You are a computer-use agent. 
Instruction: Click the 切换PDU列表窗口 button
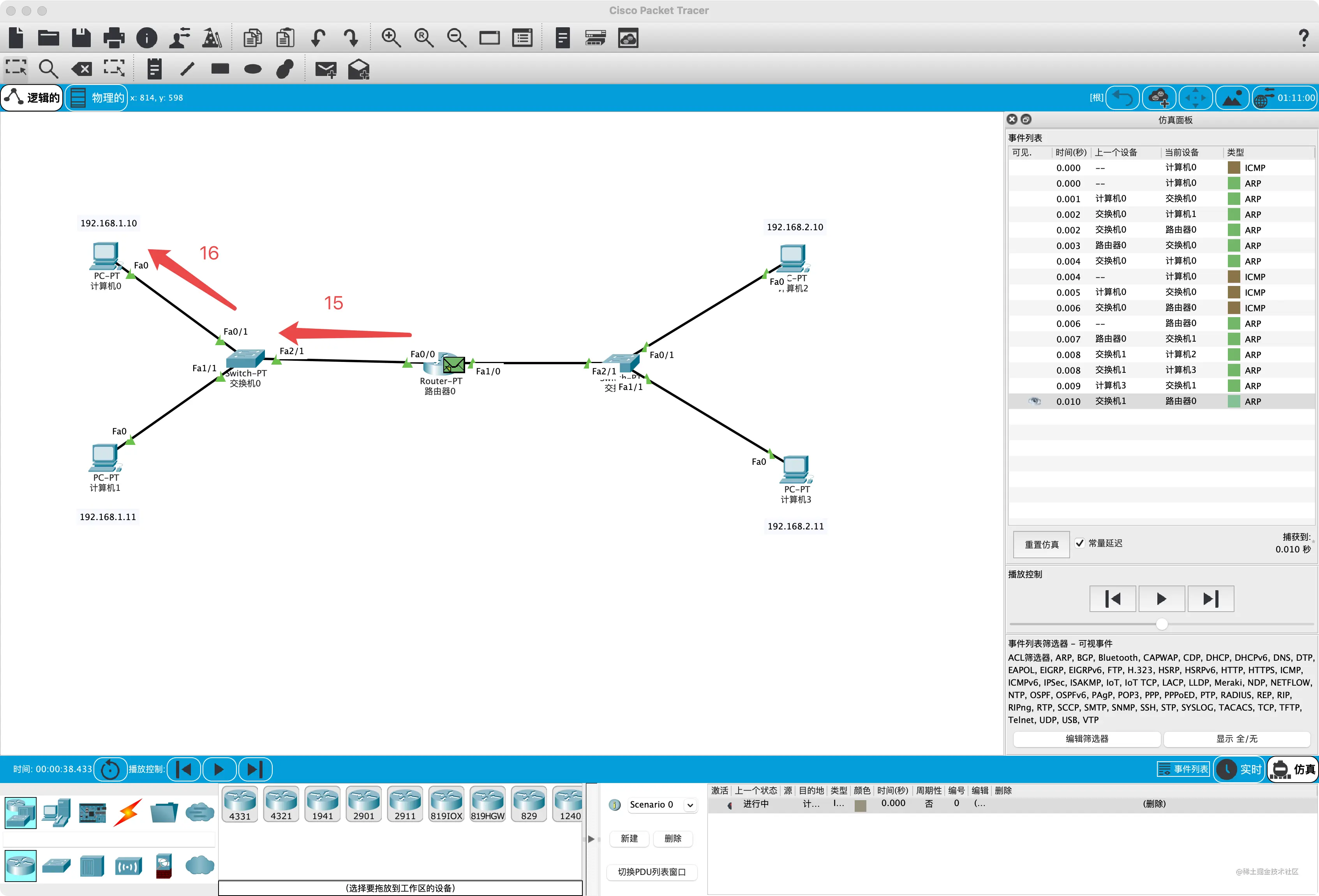pyautogui.click(x=652, y=872)
